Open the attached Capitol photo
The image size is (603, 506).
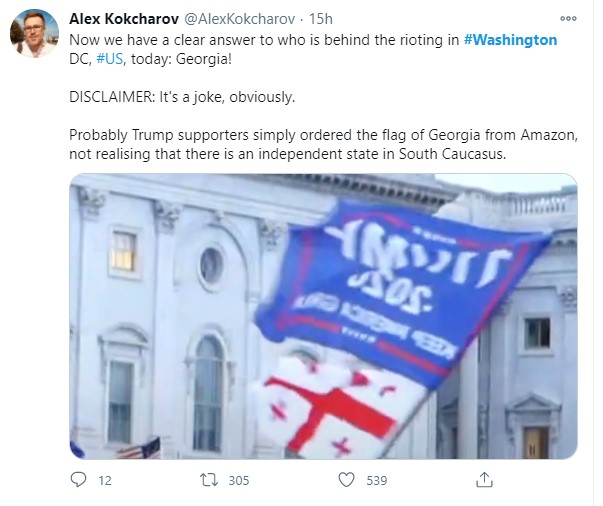click(x=323, y=316)
